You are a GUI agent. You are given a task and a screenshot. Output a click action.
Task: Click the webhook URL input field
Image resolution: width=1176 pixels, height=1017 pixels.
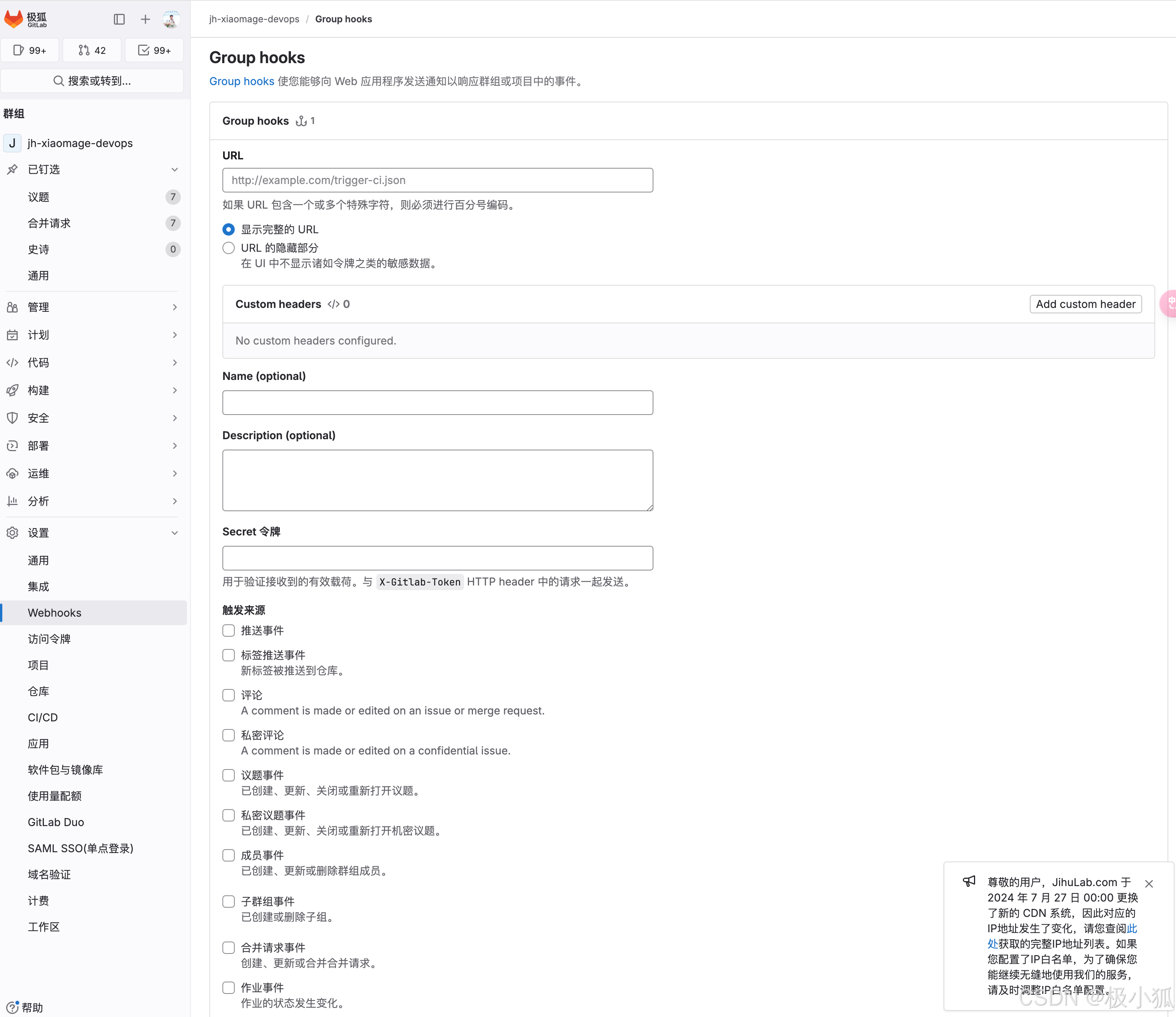click(x=438, y=181)
